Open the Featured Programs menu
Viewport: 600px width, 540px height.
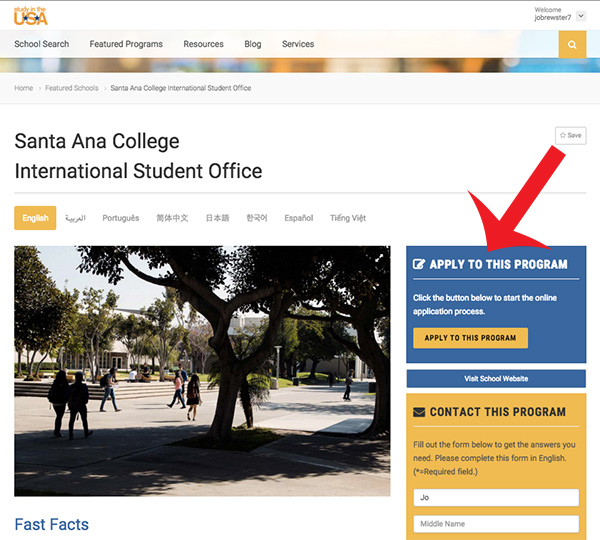126,44
